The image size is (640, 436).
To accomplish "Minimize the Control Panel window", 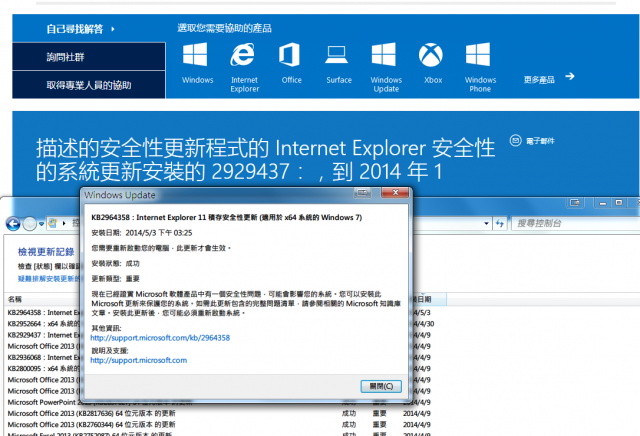I will (x=603, y=202).
